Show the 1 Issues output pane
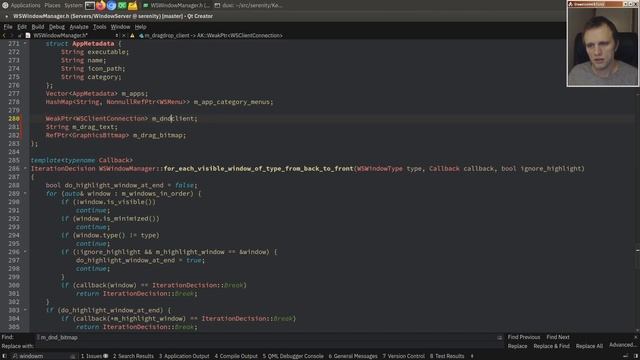This screenshot has width=640, height=360. point(94,356)
